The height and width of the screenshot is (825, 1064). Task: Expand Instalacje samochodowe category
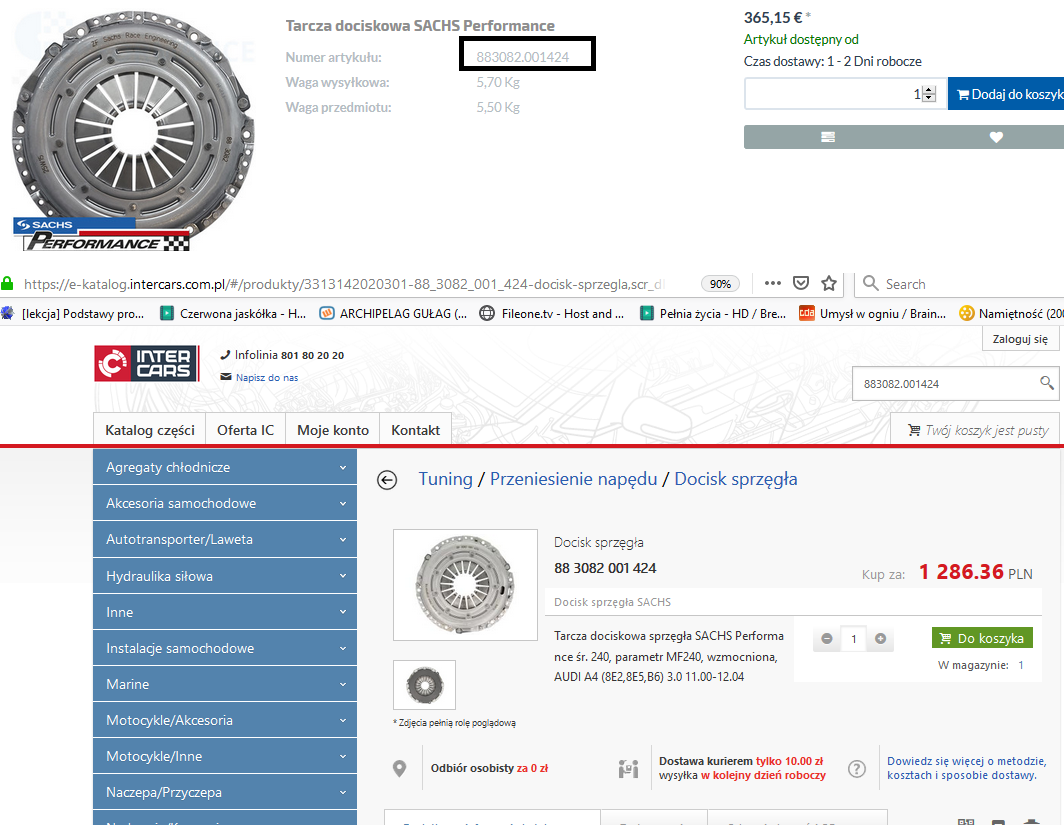click(x=225, y=648)
